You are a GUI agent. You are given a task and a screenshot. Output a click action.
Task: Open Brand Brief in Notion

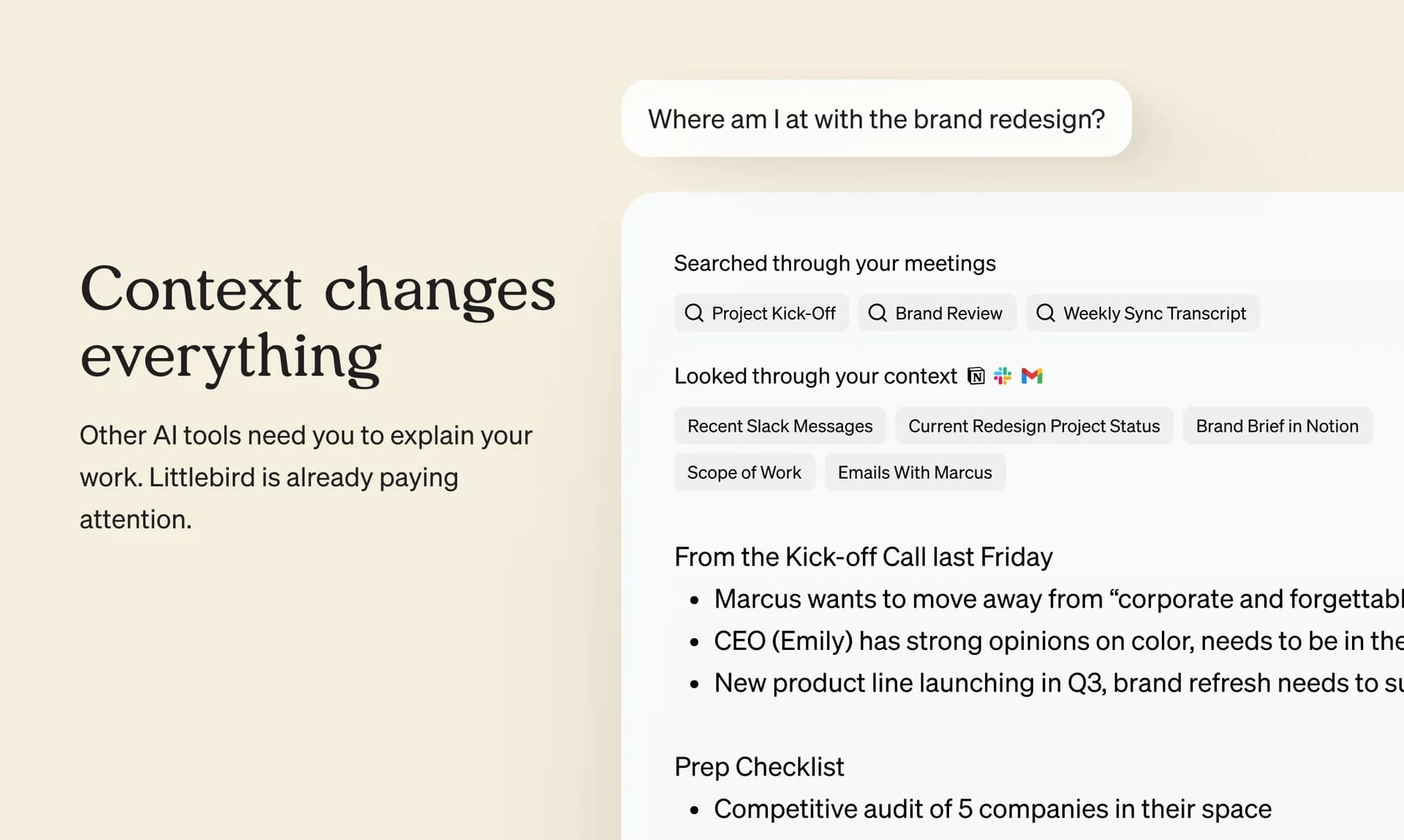click(x=1277, y=425)
